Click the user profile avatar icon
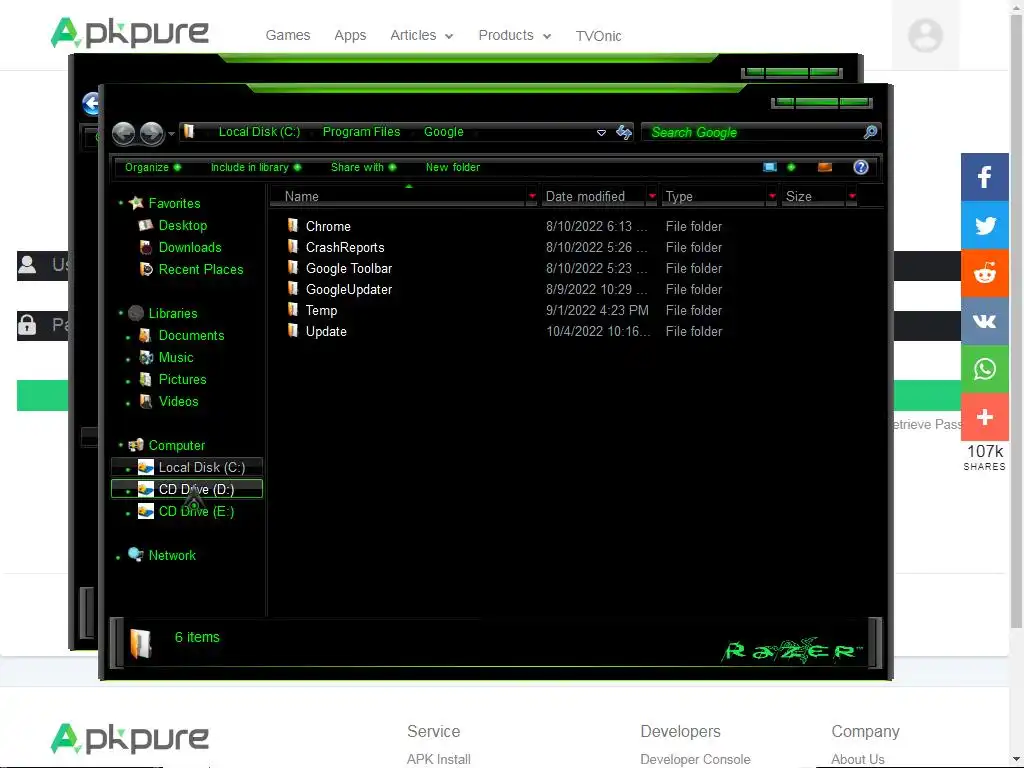The height and width of the screenshot is (768, 1024). click(x=925, y=35)
